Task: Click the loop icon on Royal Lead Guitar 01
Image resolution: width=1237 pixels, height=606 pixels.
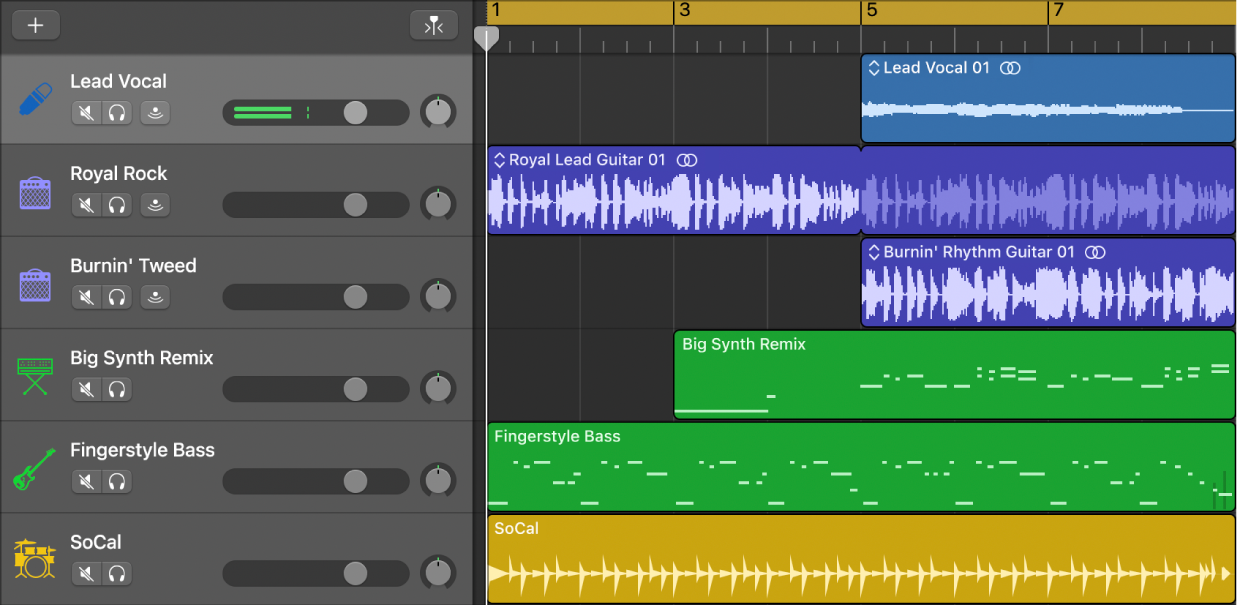Action: pyautogui.click(x=686, y=160)
